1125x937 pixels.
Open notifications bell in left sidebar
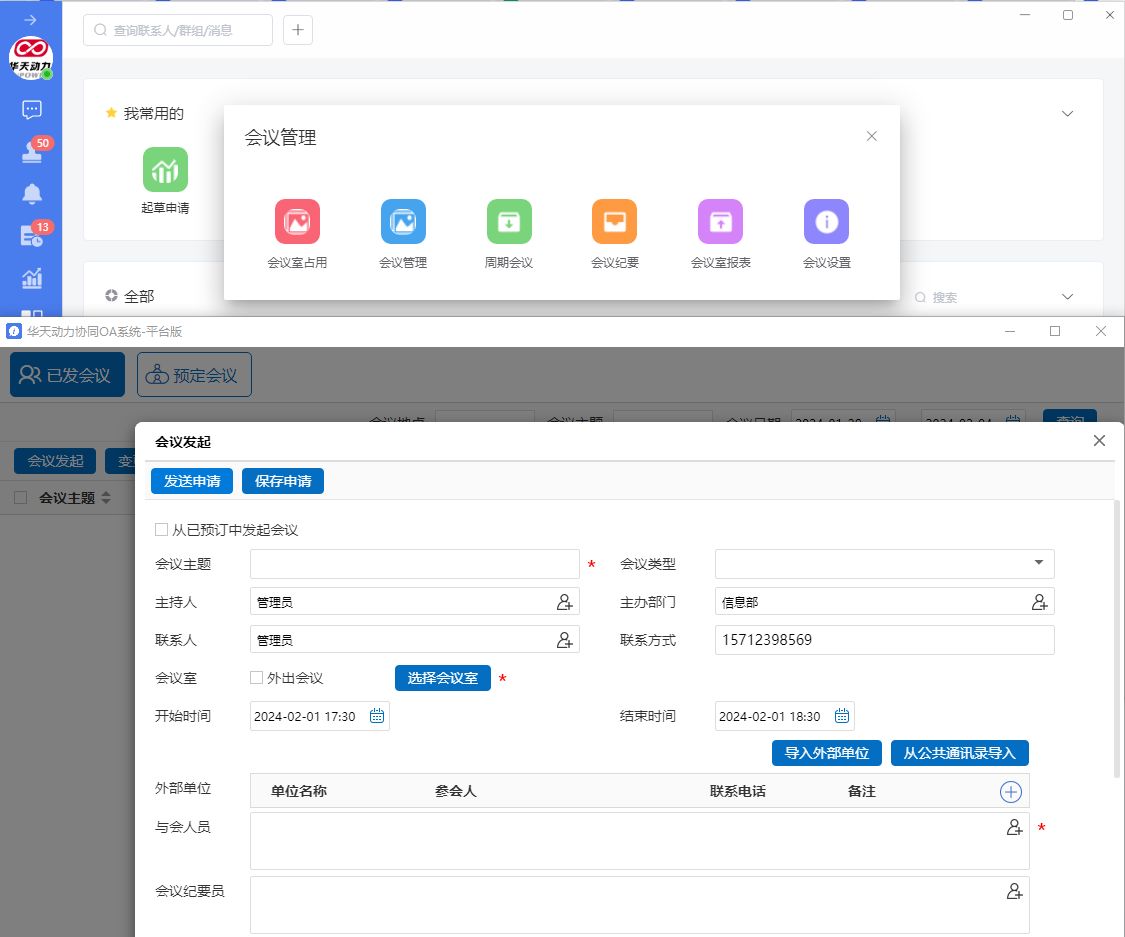(32, 194)
